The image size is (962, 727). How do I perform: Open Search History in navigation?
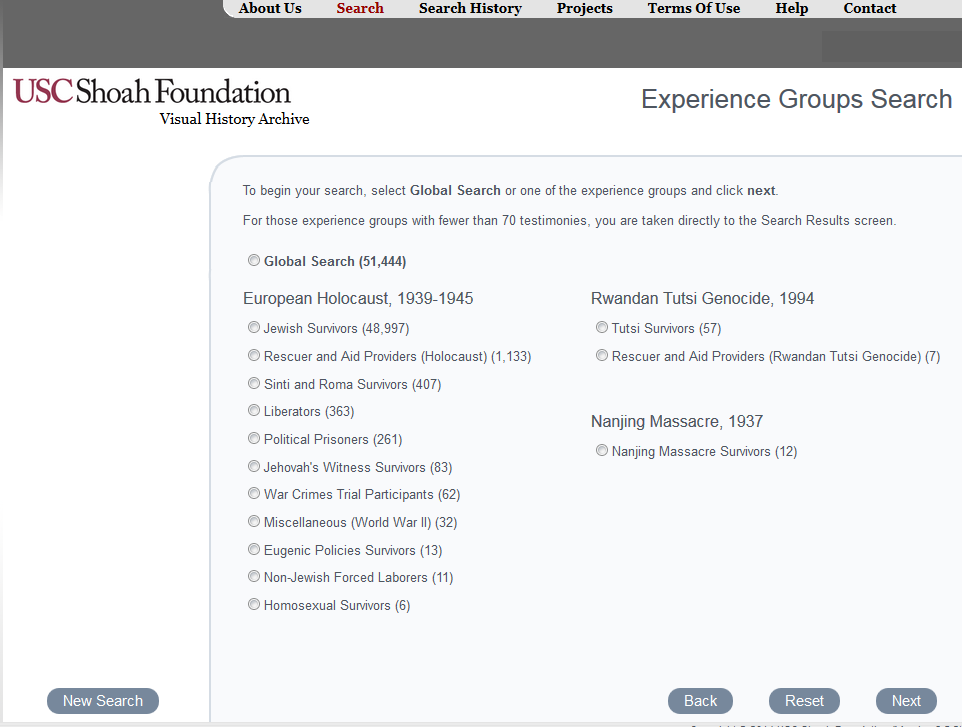pyautogui.click(x=471, y=8)
